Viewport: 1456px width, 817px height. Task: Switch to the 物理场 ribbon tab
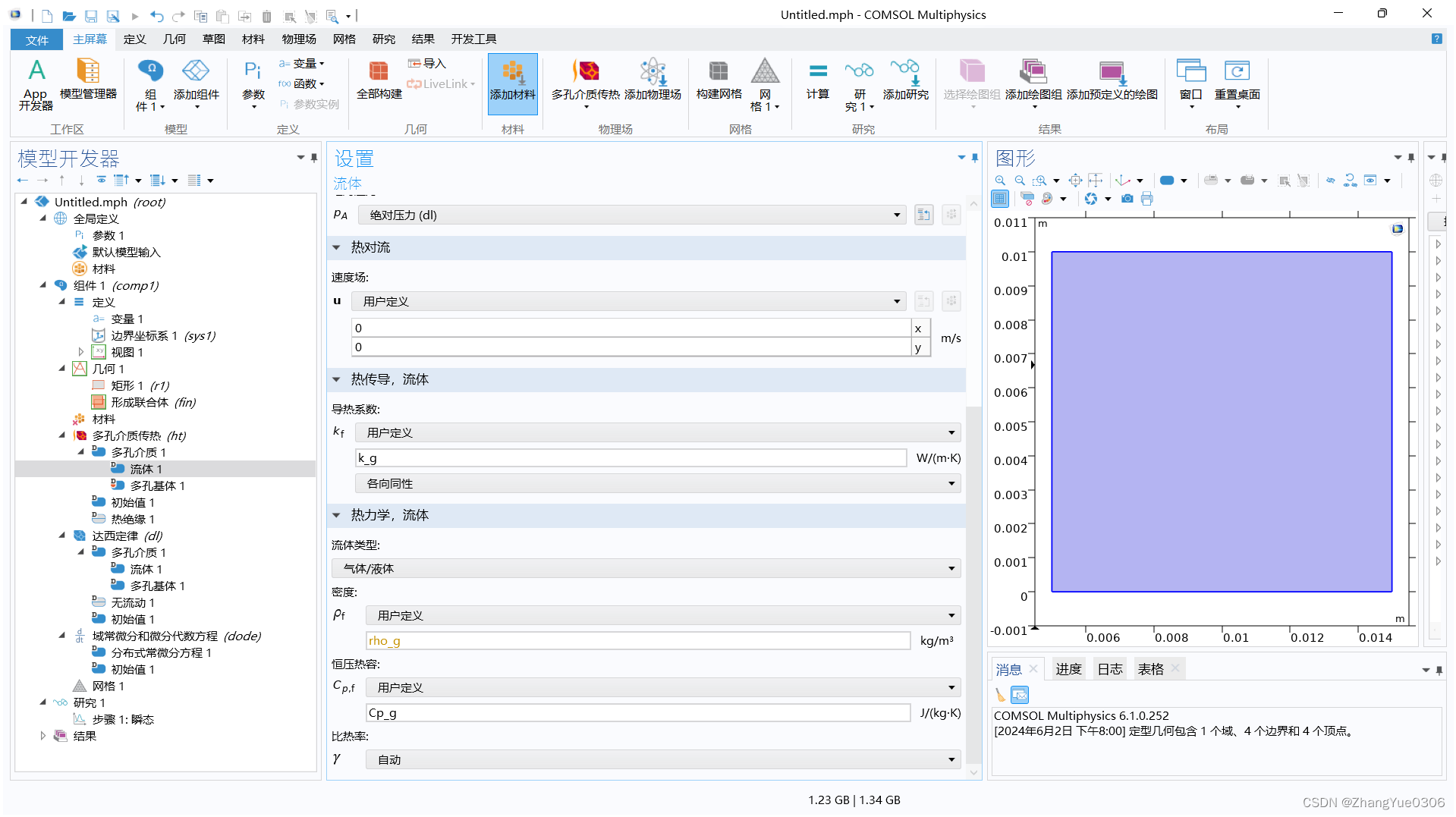[299, 39]
